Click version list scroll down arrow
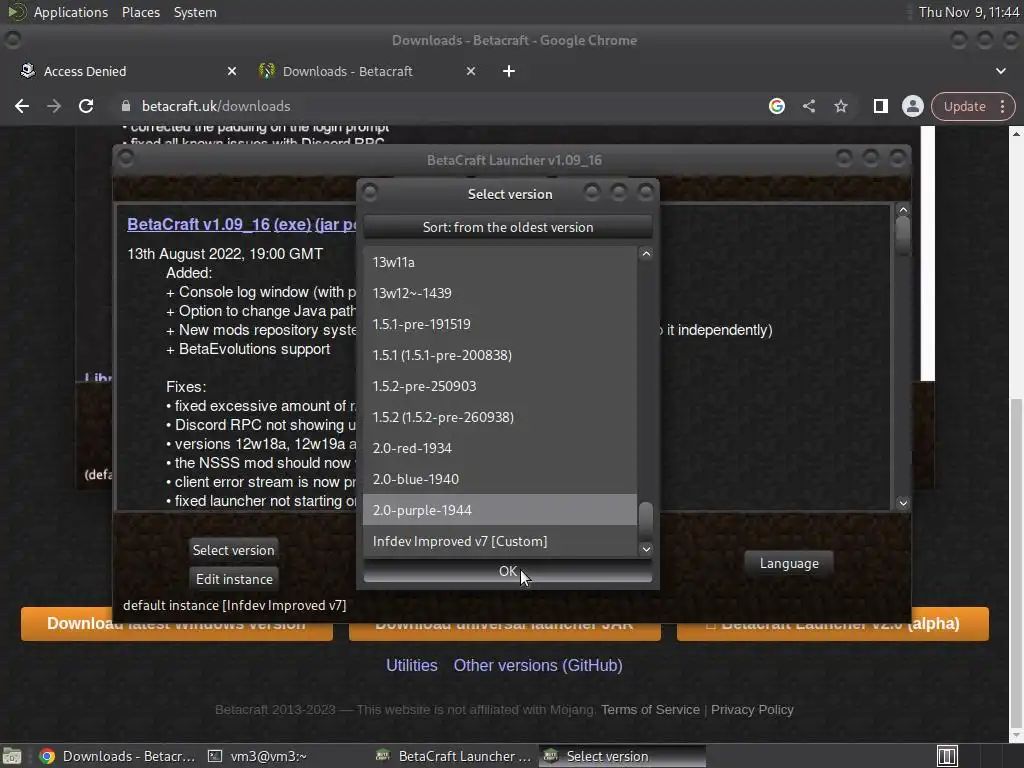Image resolution: width=1024 pixels, height=768 pixels. 646,549
